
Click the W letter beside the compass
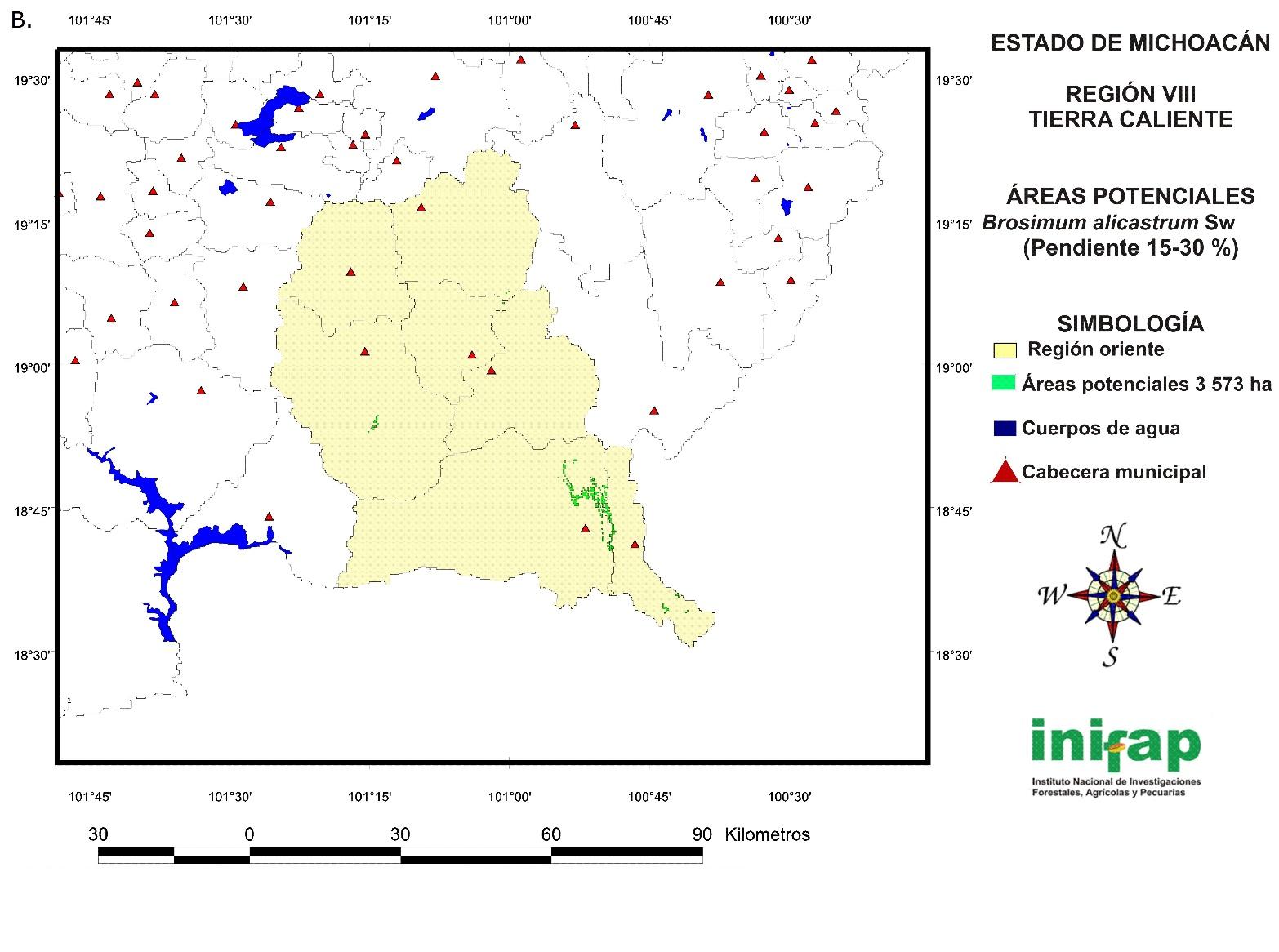[x=1051, y=596]
